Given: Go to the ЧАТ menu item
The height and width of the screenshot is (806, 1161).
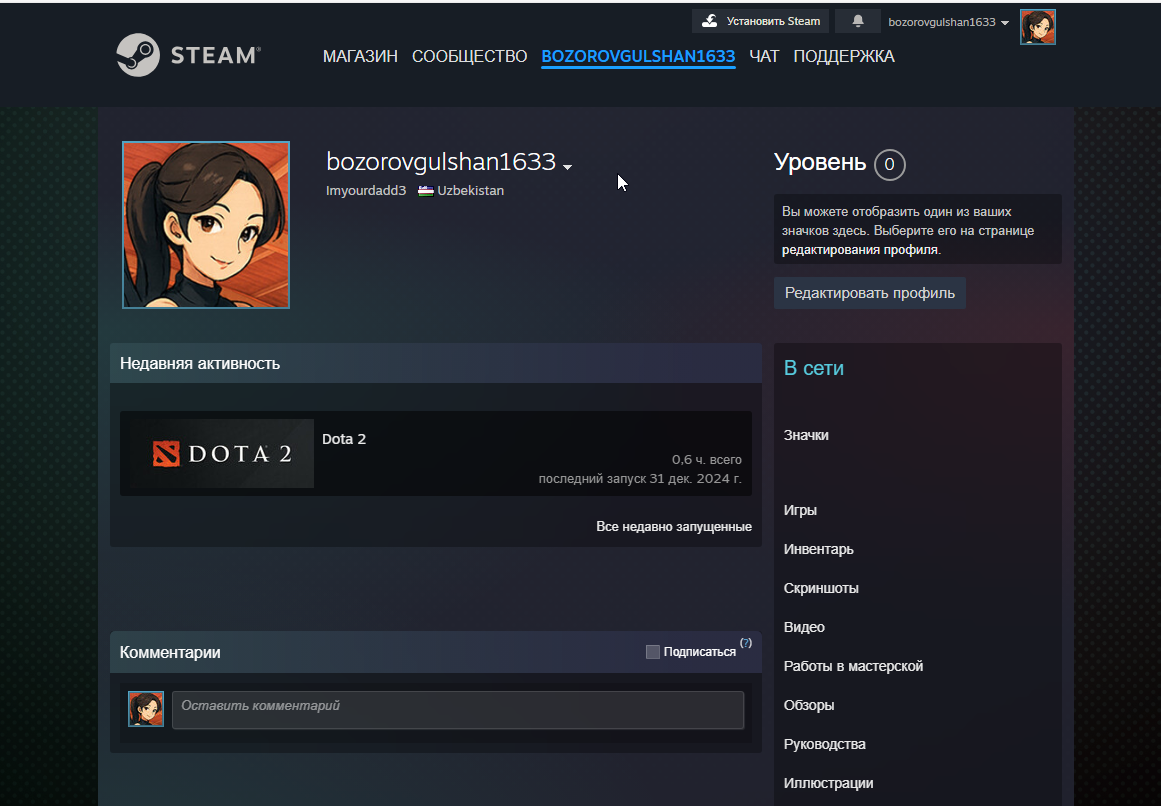Looking at the screenshot, I should pos(764,56).
